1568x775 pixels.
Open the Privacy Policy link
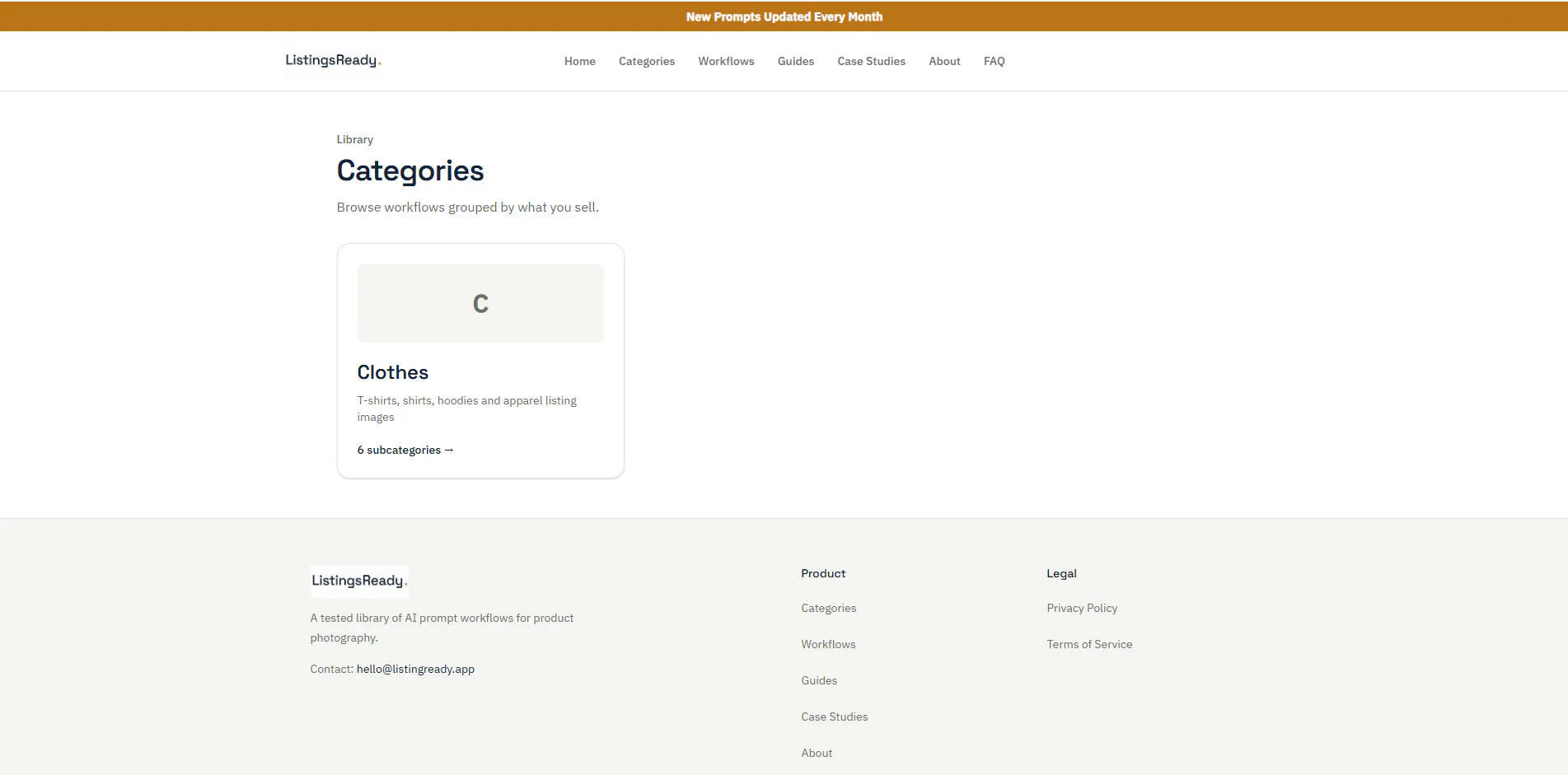1082,608
